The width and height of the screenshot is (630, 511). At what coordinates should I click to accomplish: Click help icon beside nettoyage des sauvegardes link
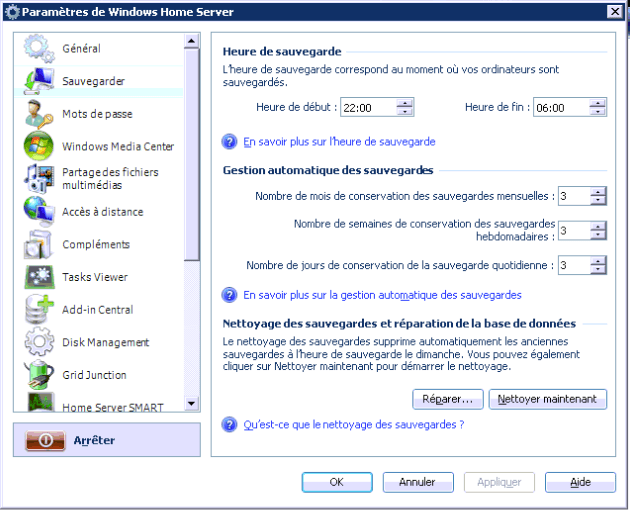tap(229, 425)
